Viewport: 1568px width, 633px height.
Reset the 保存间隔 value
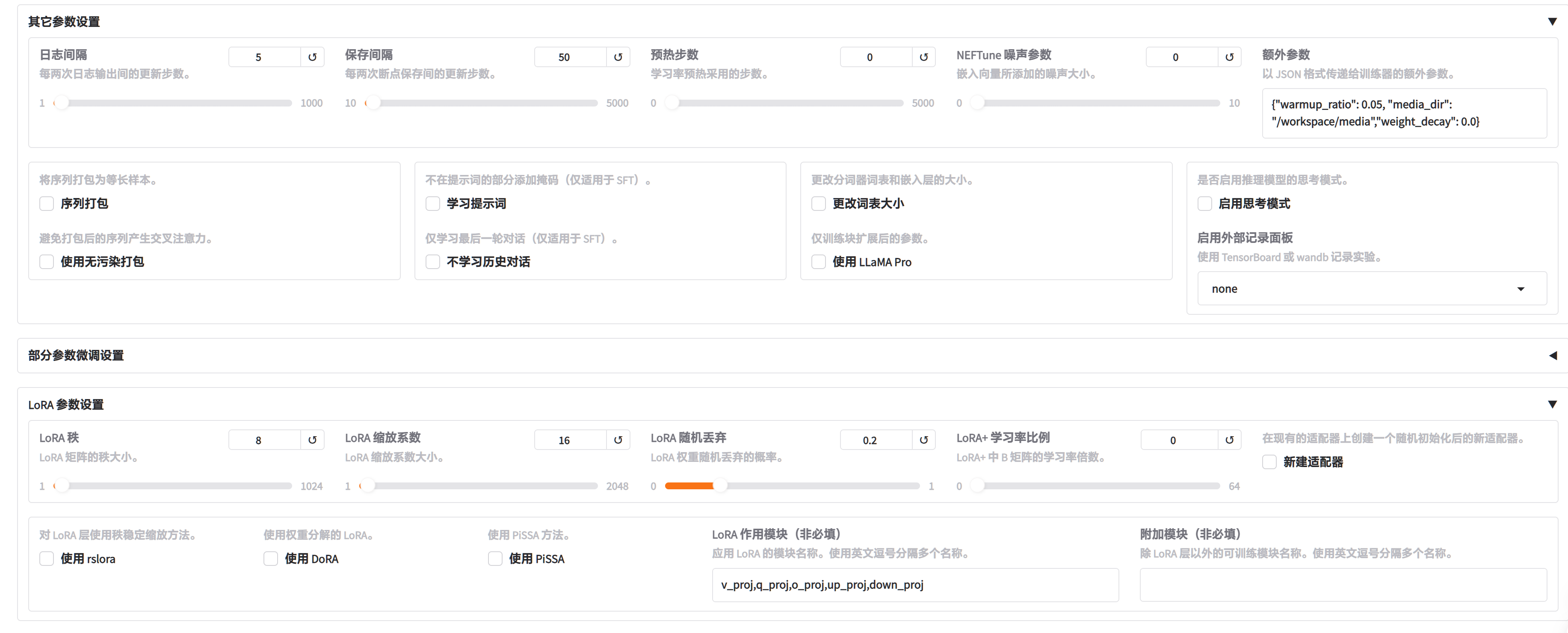(618, 57)
